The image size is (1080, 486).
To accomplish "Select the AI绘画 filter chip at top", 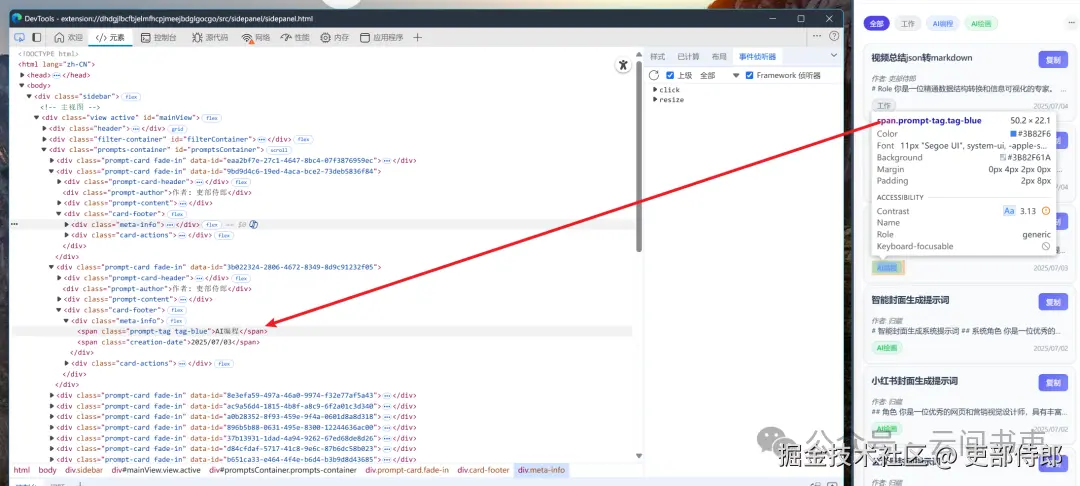I will (982, 23).
